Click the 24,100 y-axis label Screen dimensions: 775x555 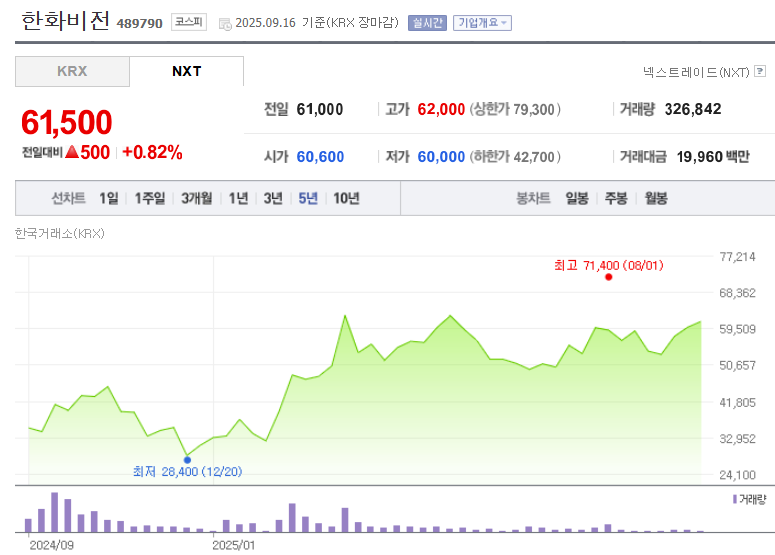[737, 475]
